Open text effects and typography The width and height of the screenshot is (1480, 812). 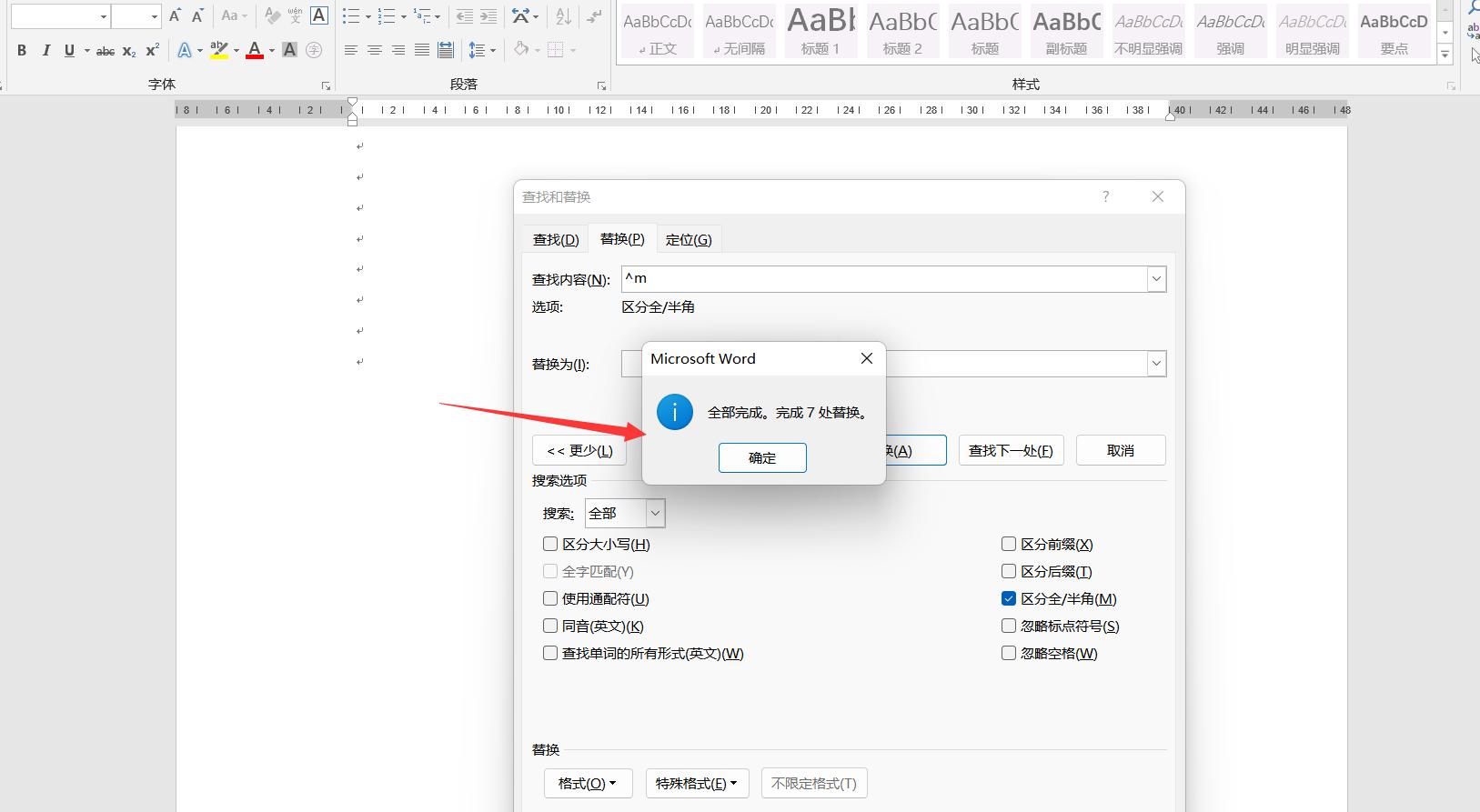(185, 50)
